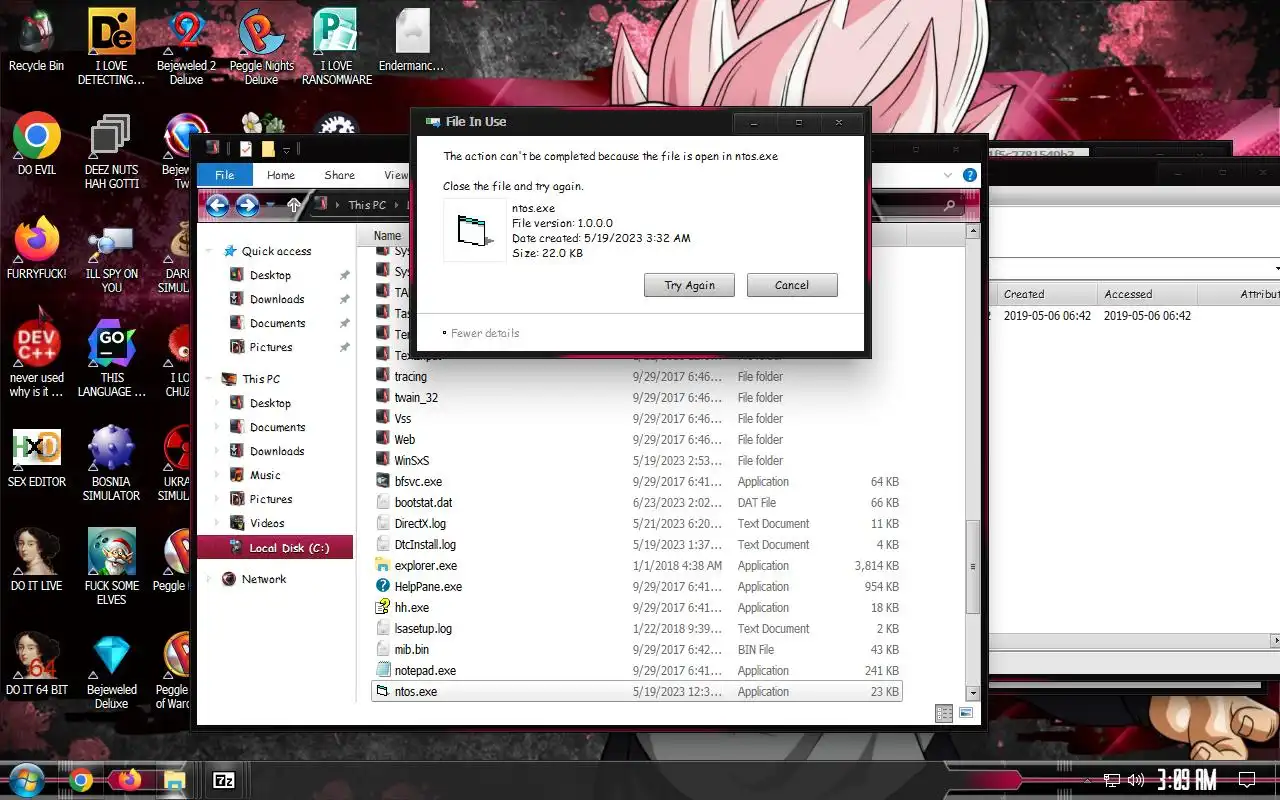Click the Windows Start orb
The height and width of the screenshot is (800, 1280).
[27, 779]
